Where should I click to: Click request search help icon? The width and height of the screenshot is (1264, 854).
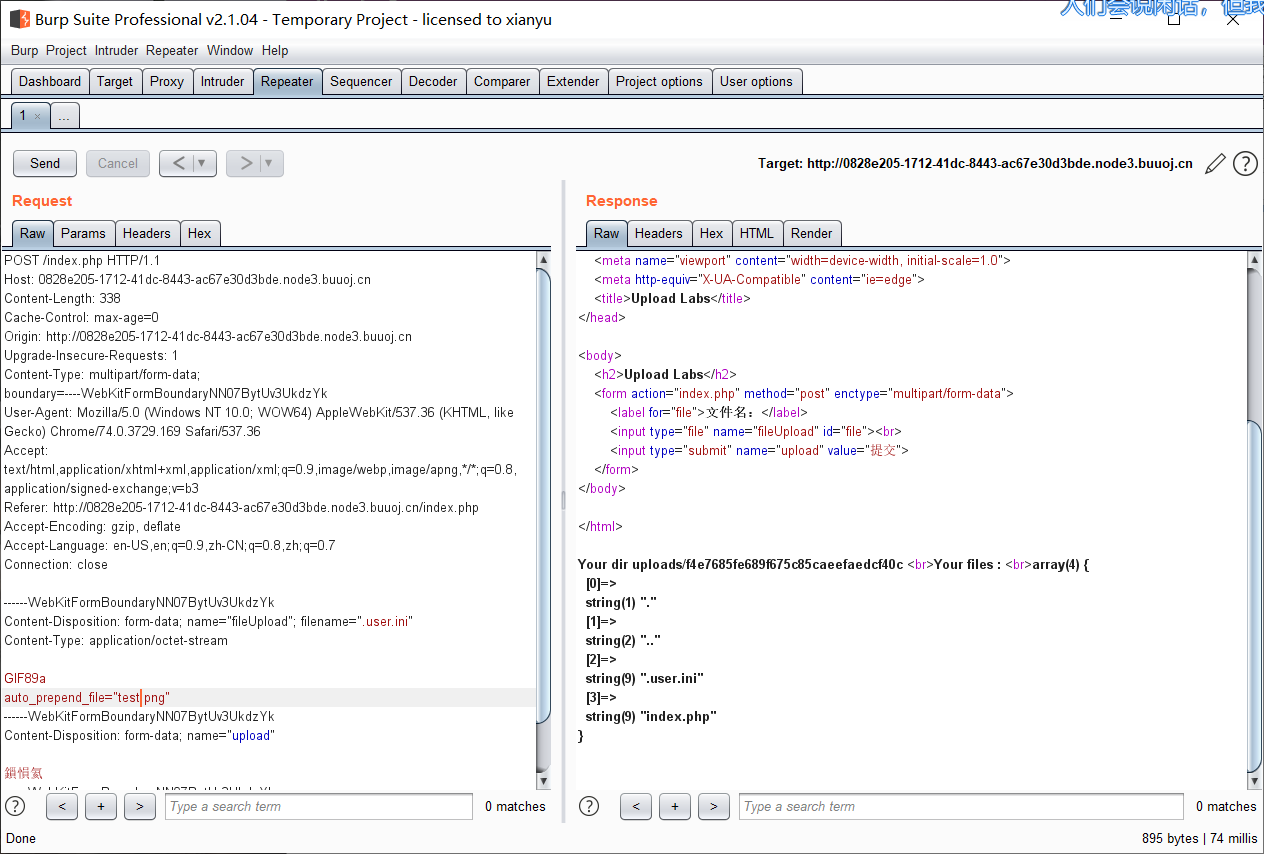tap(16, 806)
